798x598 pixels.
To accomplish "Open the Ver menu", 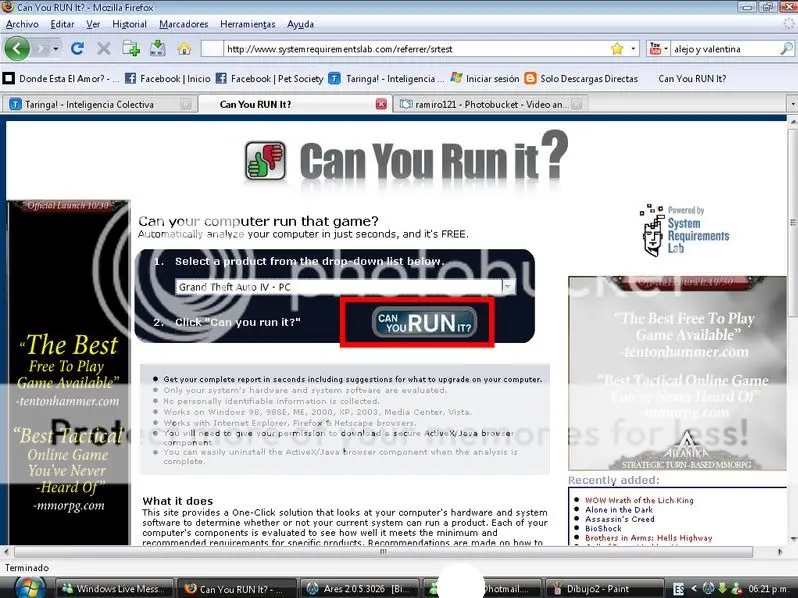I will point(93,24).
